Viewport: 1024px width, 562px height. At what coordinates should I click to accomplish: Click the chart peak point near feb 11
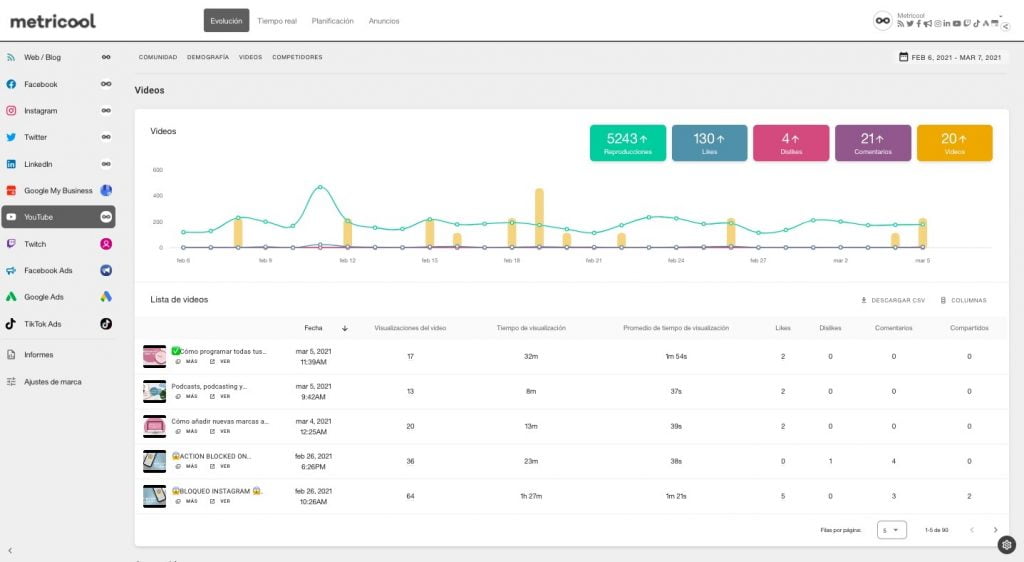point(320,187)
